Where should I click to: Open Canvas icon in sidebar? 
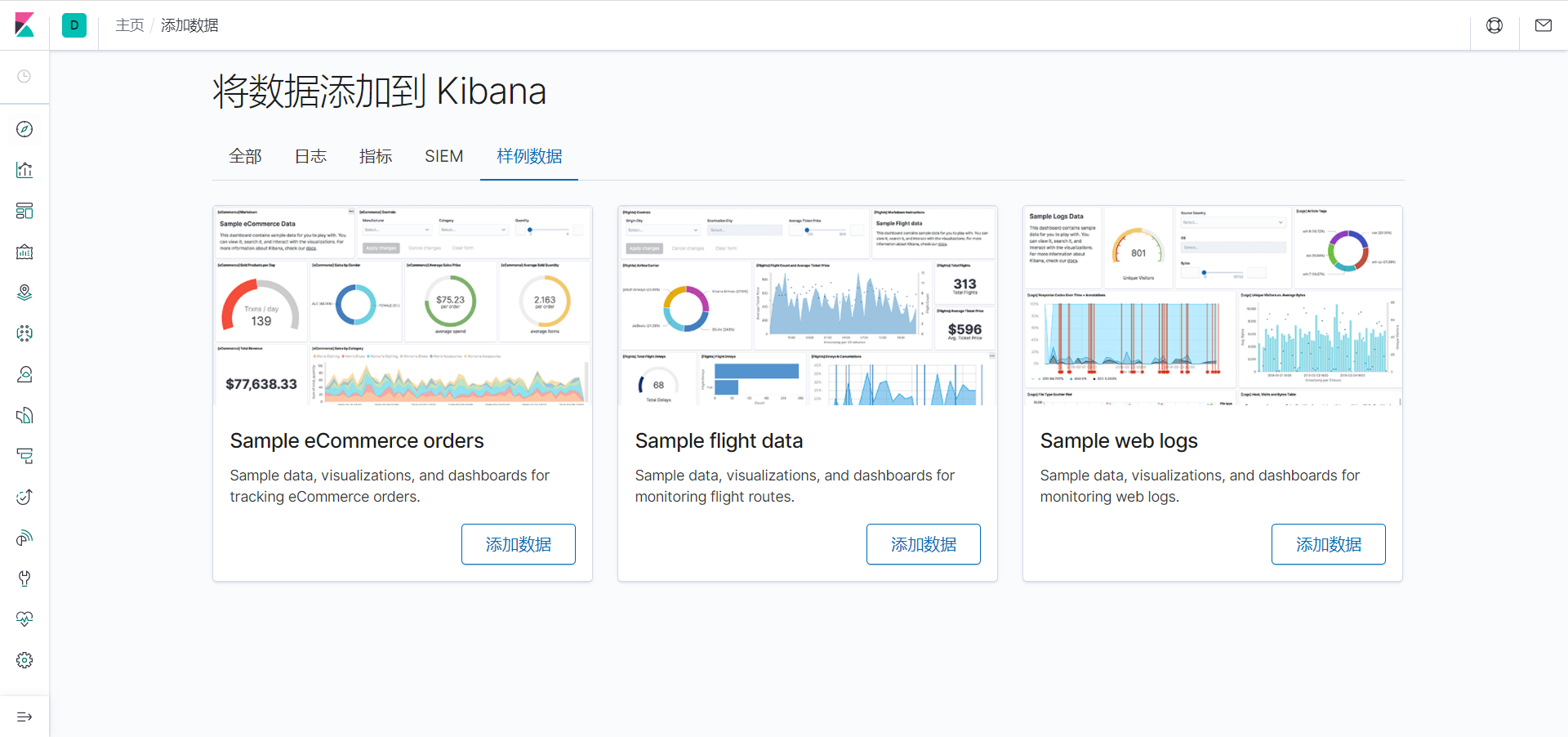[x=24, y=252]
